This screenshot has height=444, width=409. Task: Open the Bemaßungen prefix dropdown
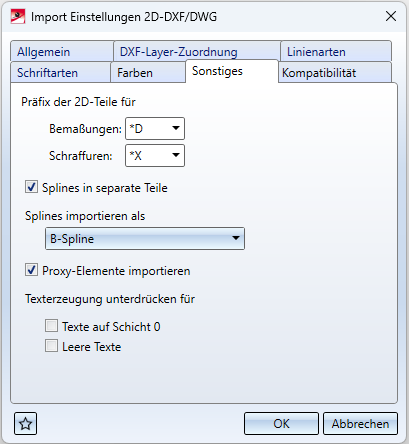[x=155, y=128]
